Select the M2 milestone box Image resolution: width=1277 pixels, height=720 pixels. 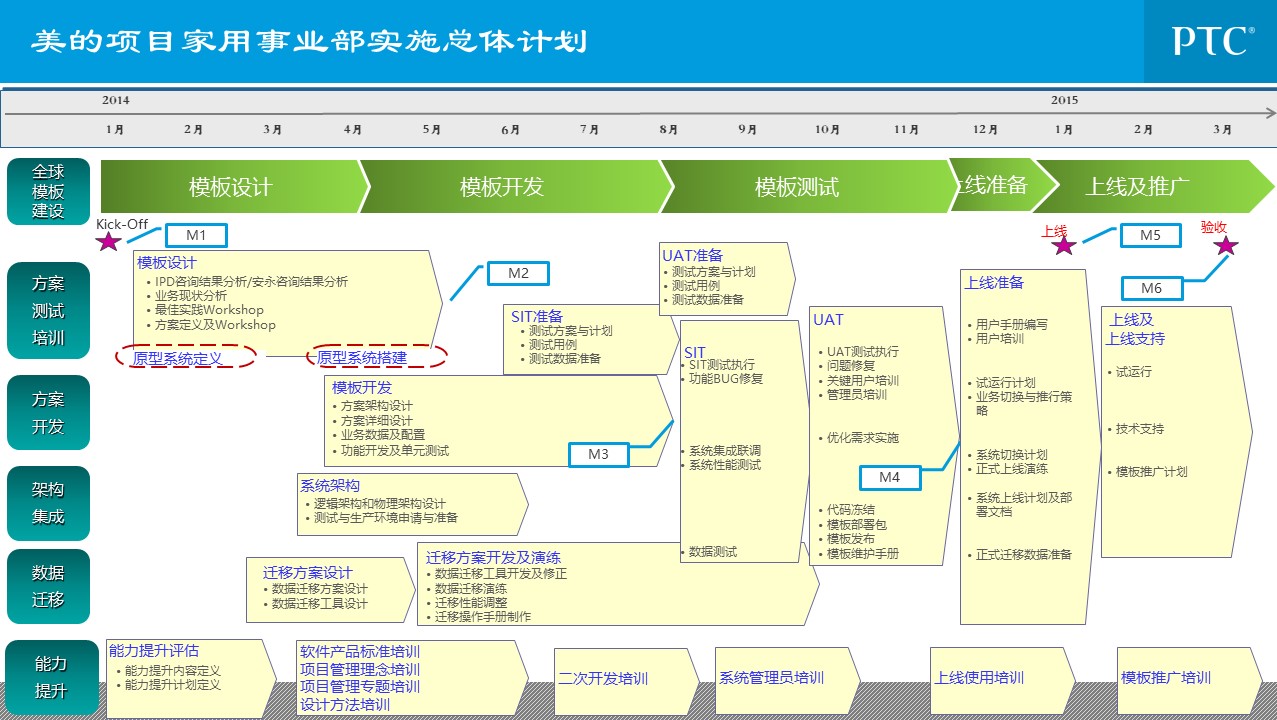click(x=518, y=273)
